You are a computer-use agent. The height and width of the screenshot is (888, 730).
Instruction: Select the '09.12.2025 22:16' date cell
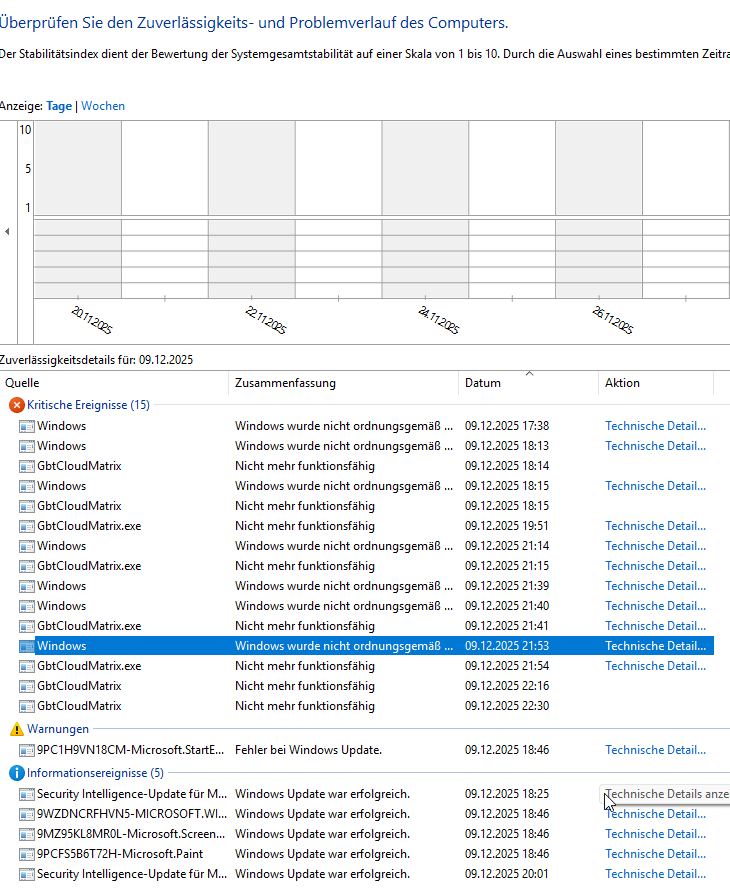[507, 686]
